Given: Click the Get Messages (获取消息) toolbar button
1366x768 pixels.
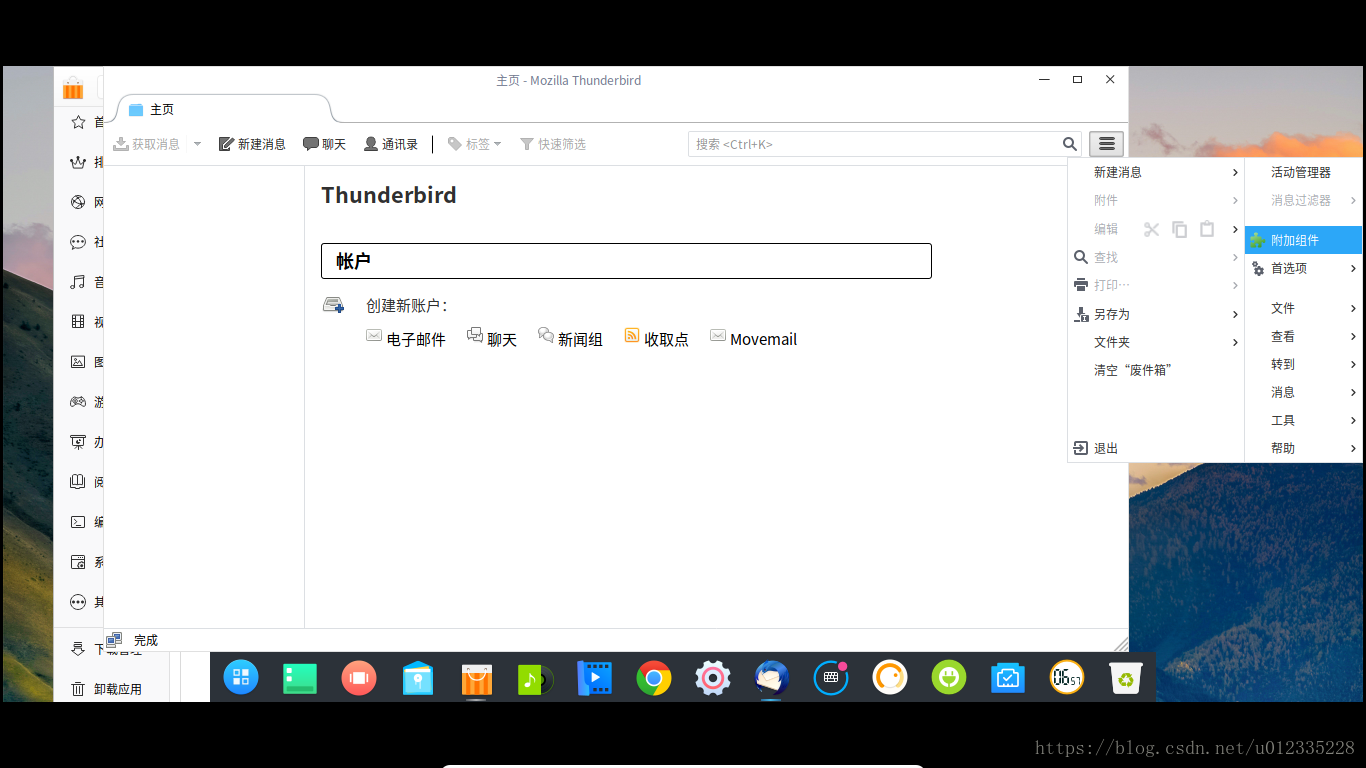Looking at the screenshot, I should point(147,144).
